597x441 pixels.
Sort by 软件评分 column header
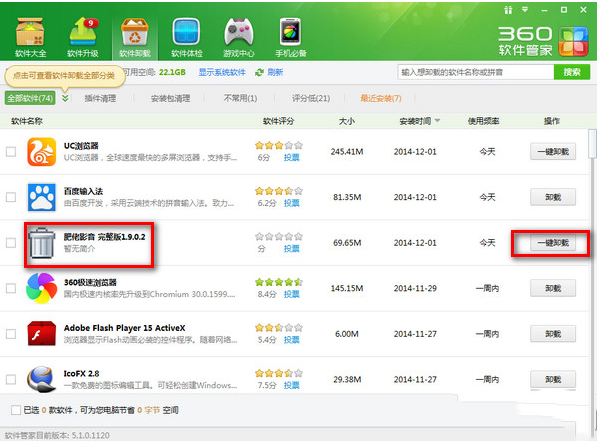point(279,121)
